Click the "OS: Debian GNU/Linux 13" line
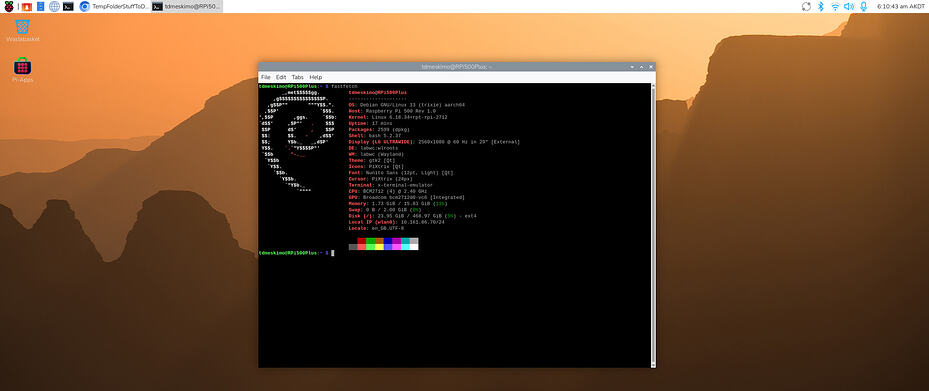Screen dimensions: 929x391 tap(407, 105)
